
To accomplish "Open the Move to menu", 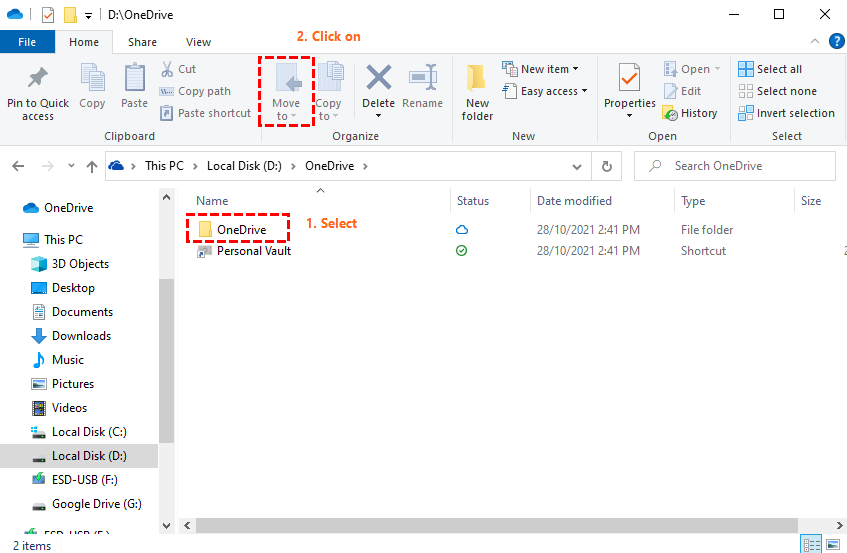I will [286, 92].
